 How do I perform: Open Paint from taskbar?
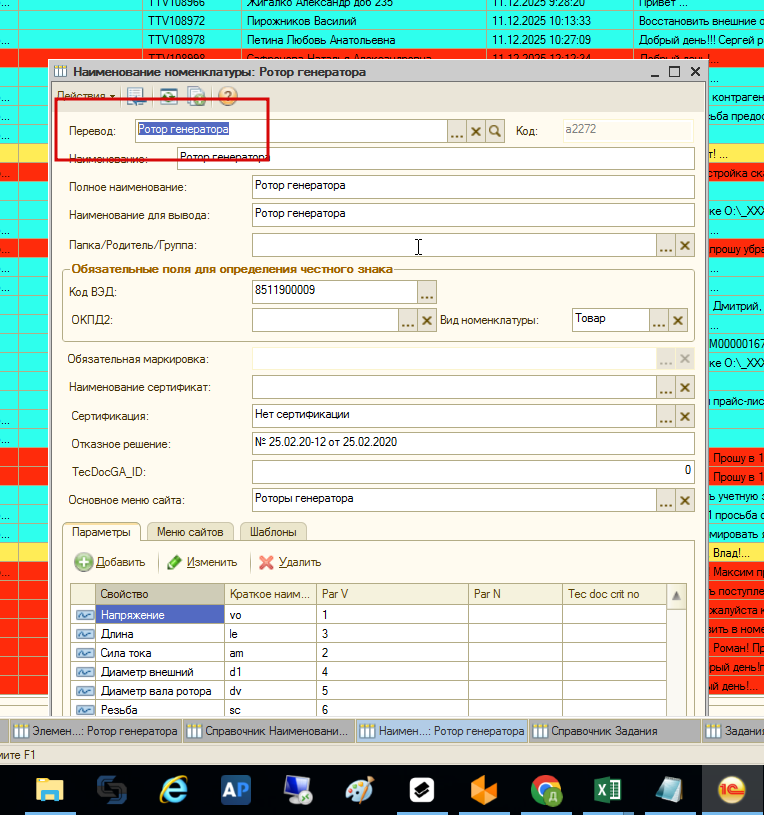point(359,790)
